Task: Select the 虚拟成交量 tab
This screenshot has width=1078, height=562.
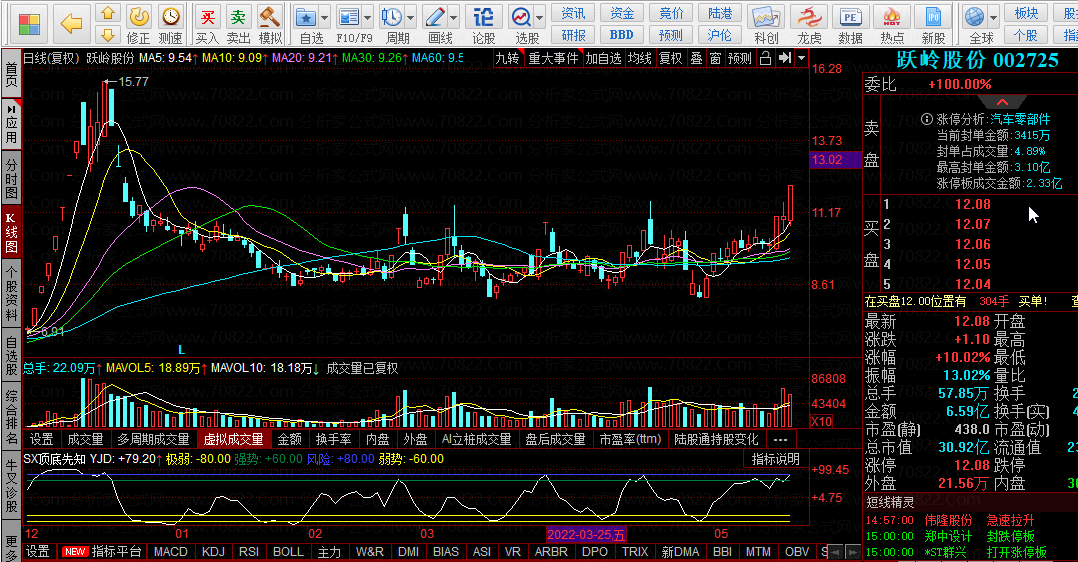Action: pos(234,439)
